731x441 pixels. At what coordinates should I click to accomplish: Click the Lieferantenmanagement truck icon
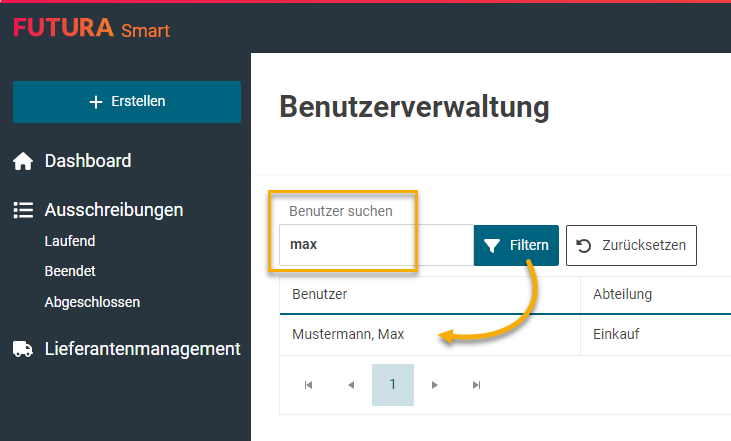(x=23, y=349)
